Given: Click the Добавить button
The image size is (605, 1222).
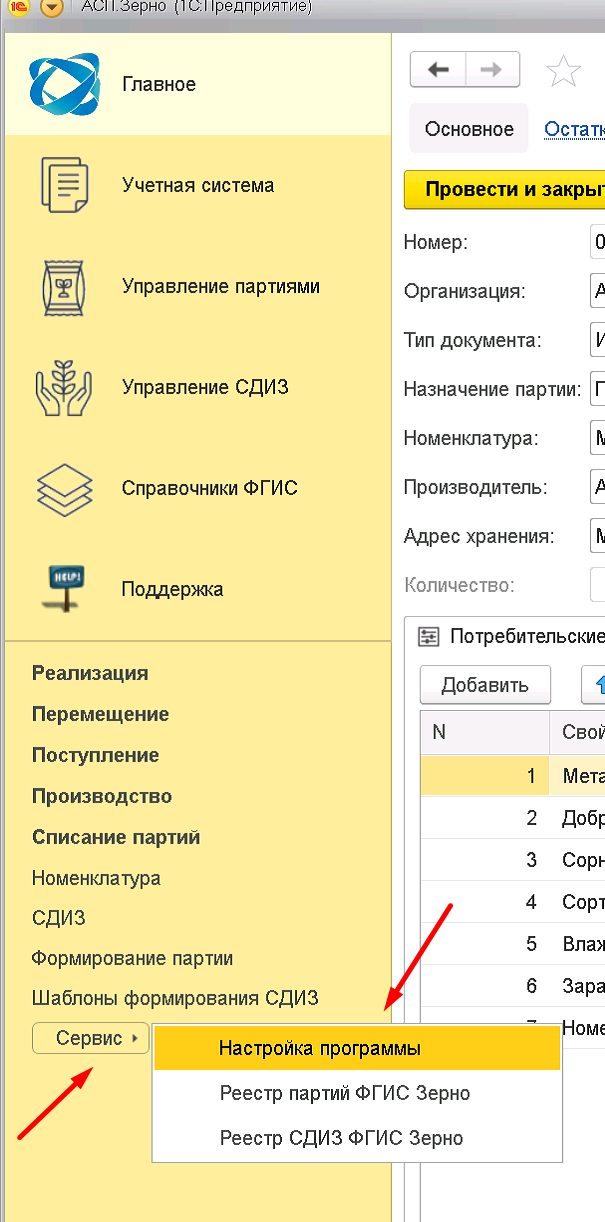Looking at the screenshot, I should pyautogui.click(x=485, y=685).
